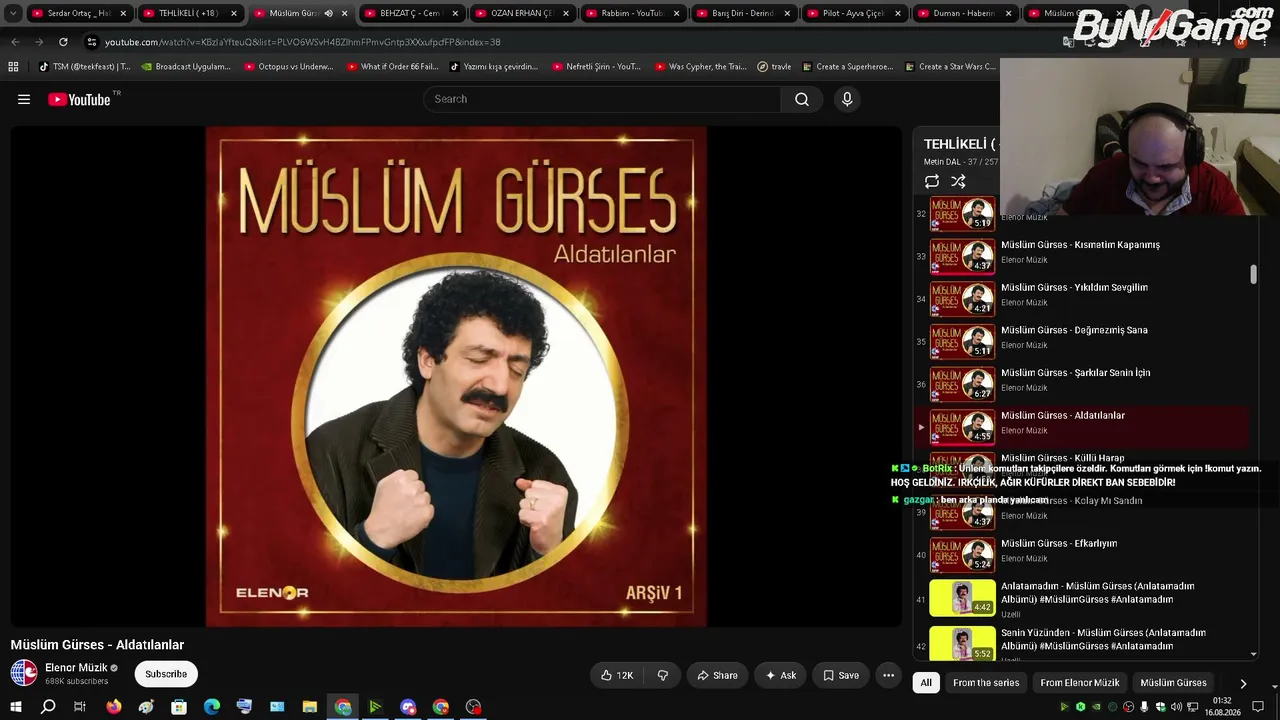Click the magnifier search button
Image resolution: width=1280 pixels, height=720 pixels.
[802, 99]
